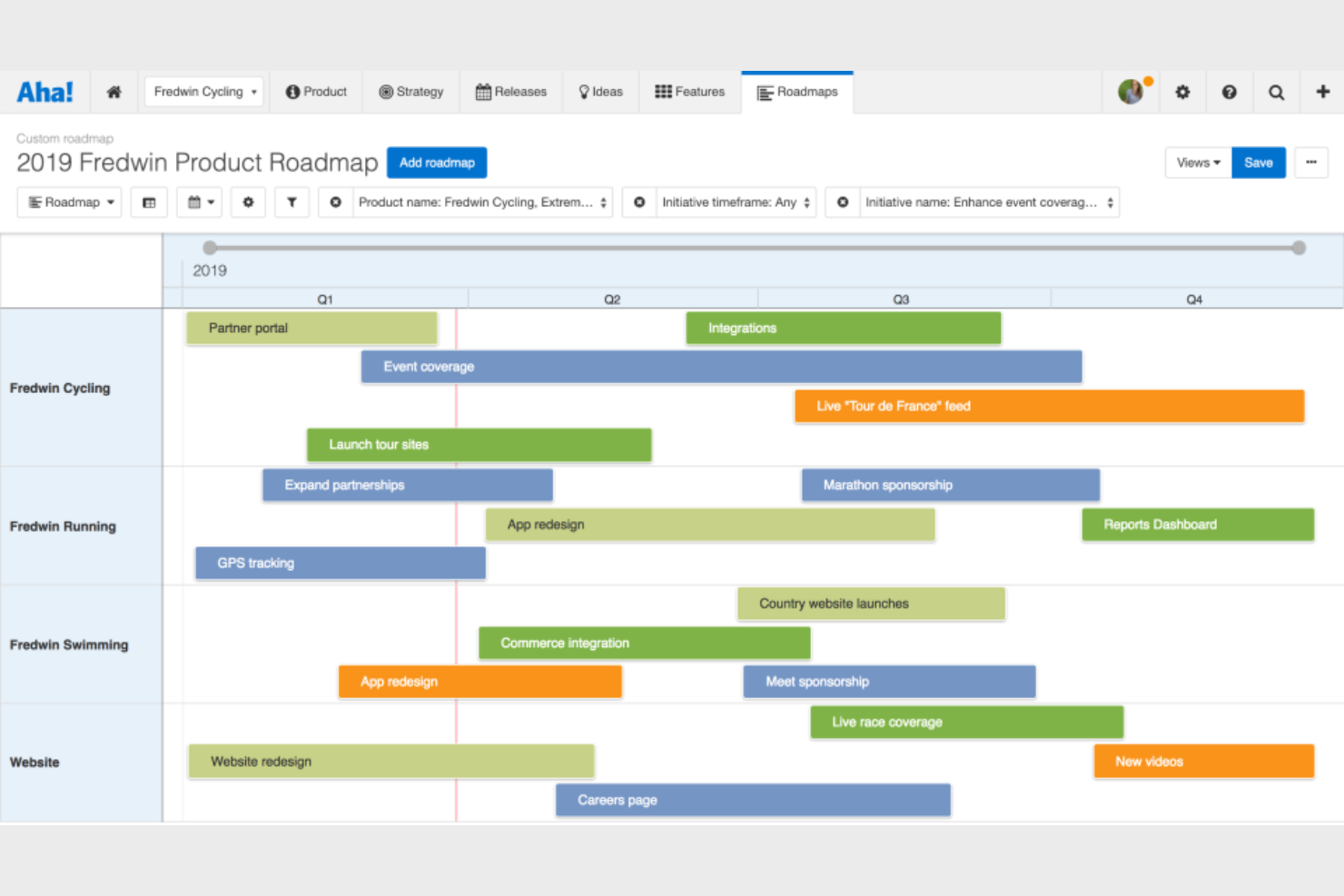Screen dimensions: 1344x896
Task: Select the Reports Dashboard bar
Action: click(1198, 525)
